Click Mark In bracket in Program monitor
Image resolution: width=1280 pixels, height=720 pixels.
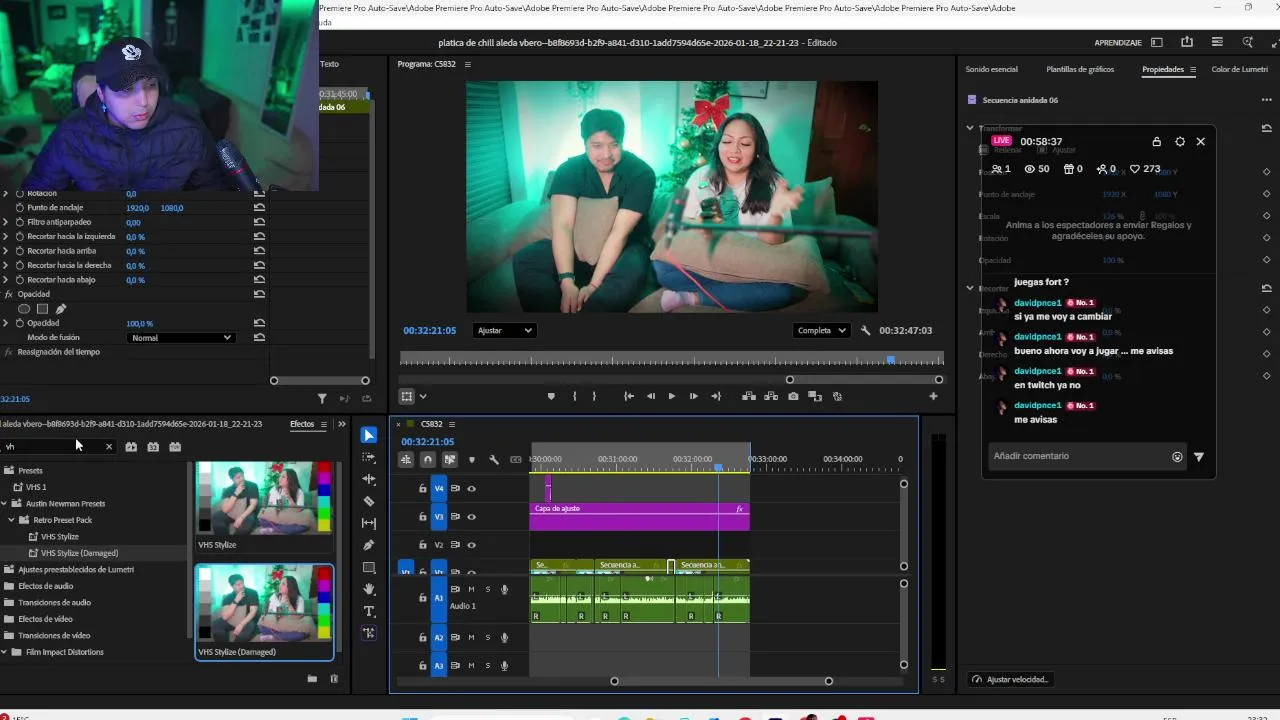point(574,396)
